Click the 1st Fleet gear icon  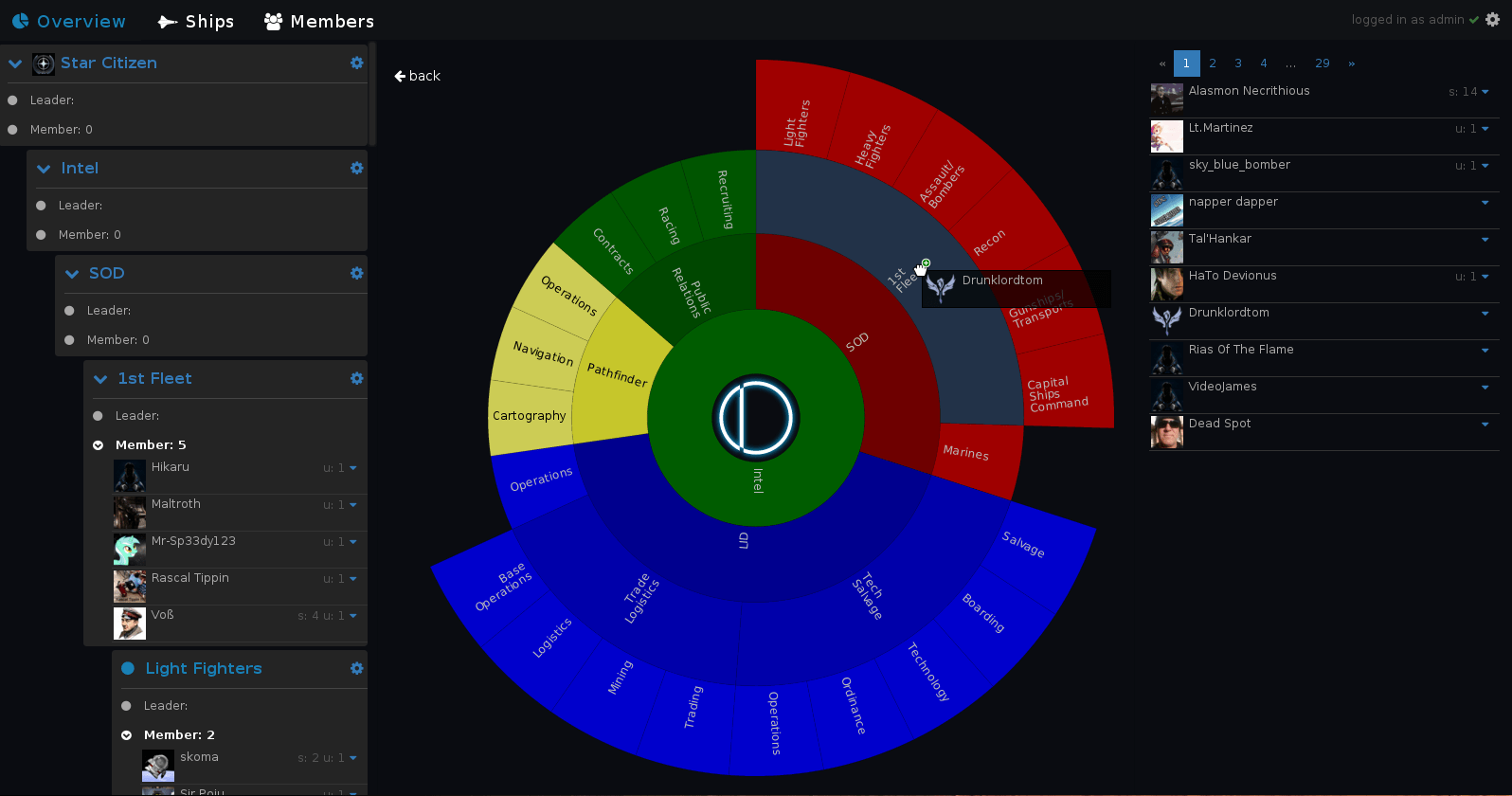point(356,378)
